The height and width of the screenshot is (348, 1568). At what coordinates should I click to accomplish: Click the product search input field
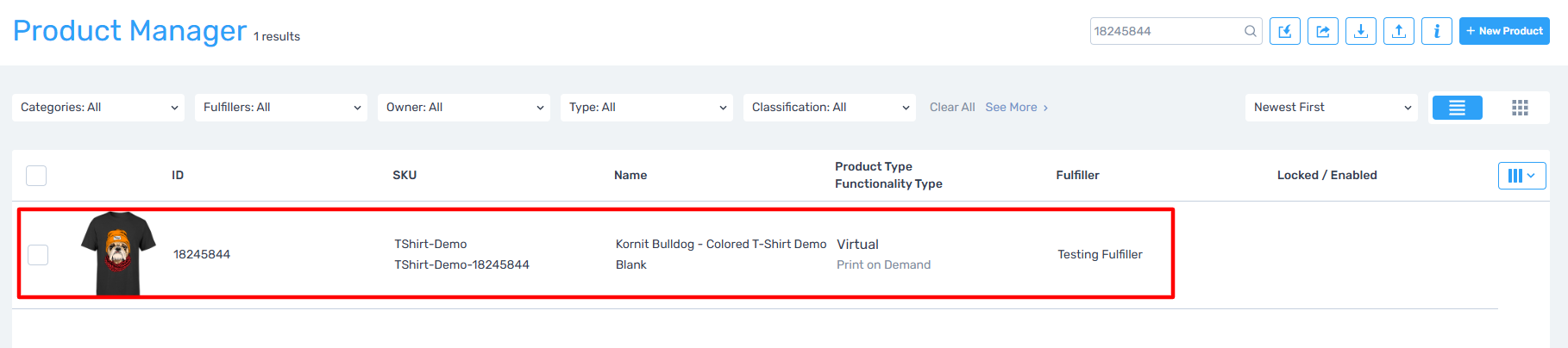[1164, 31]
